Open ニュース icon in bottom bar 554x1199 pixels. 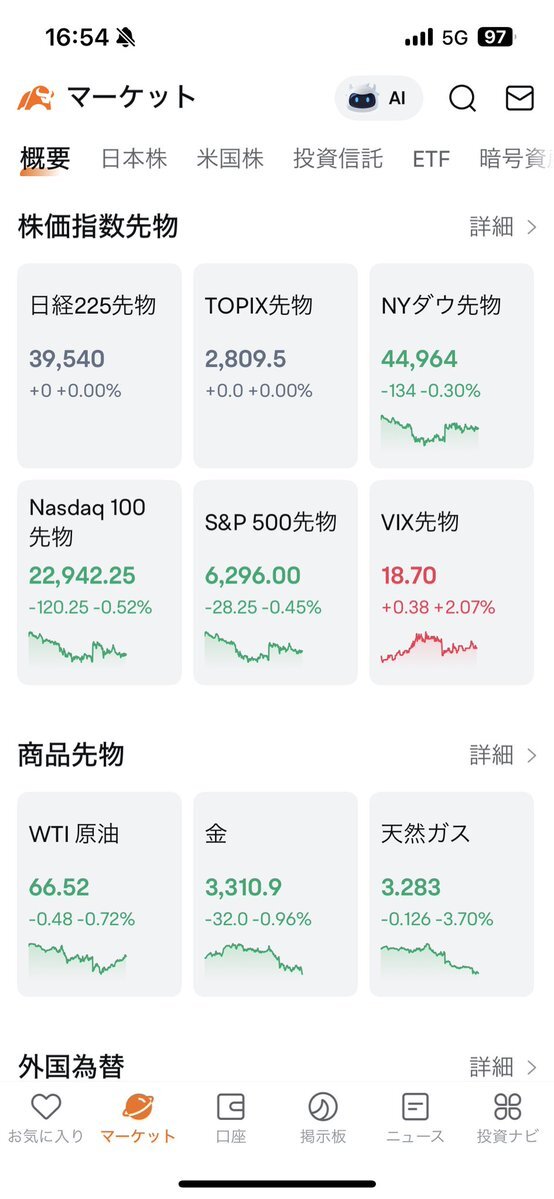pos(415,1106)
